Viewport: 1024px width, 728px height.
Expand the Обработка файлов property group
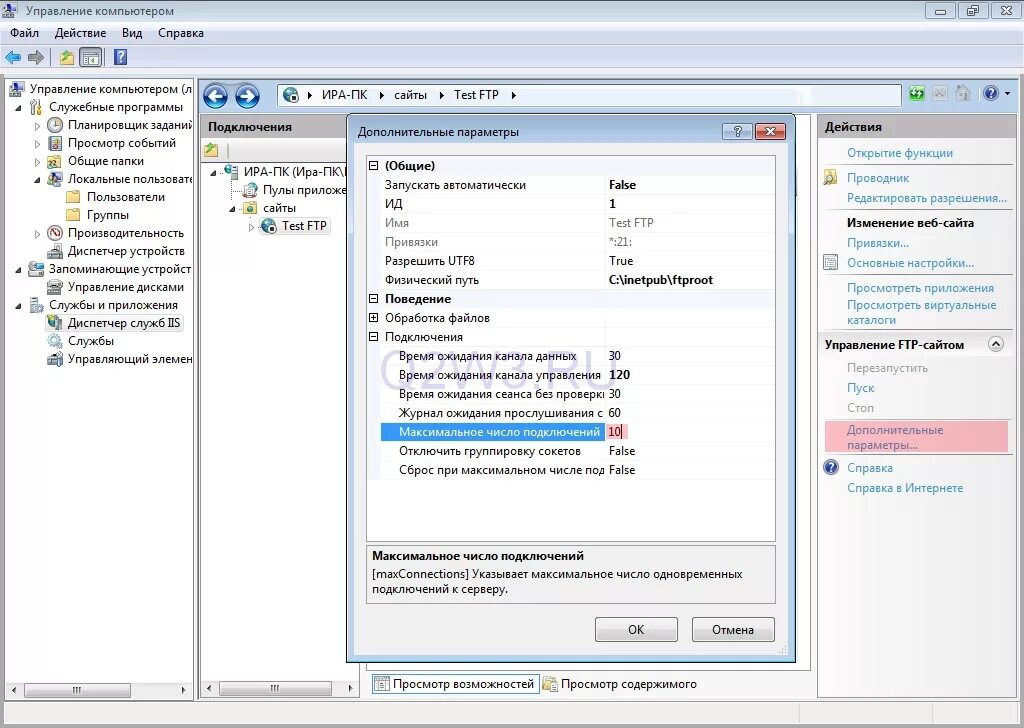pyautogui.click(x=374, y=318)
